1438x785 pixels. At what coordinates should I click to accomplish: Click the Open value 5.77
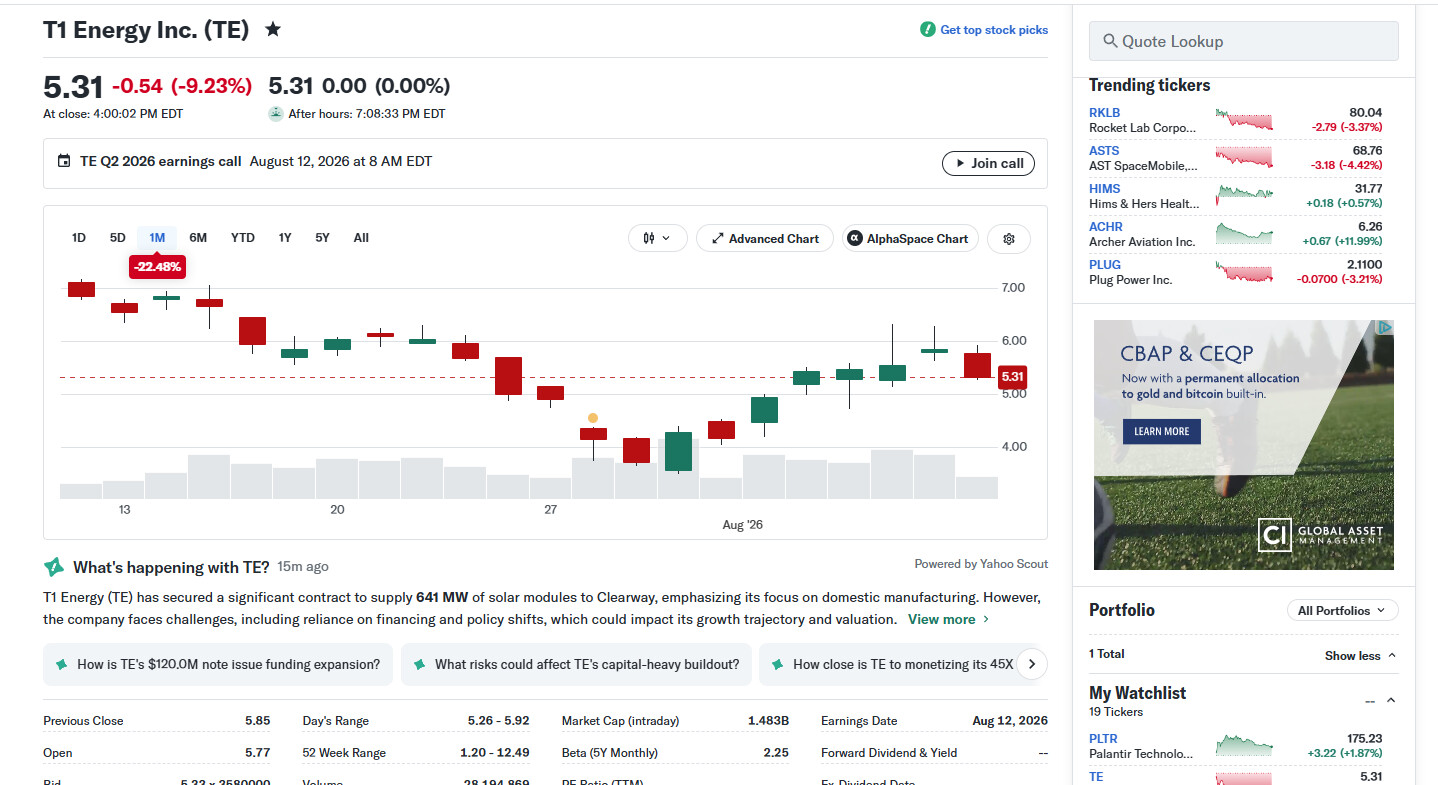click(257, 753)
